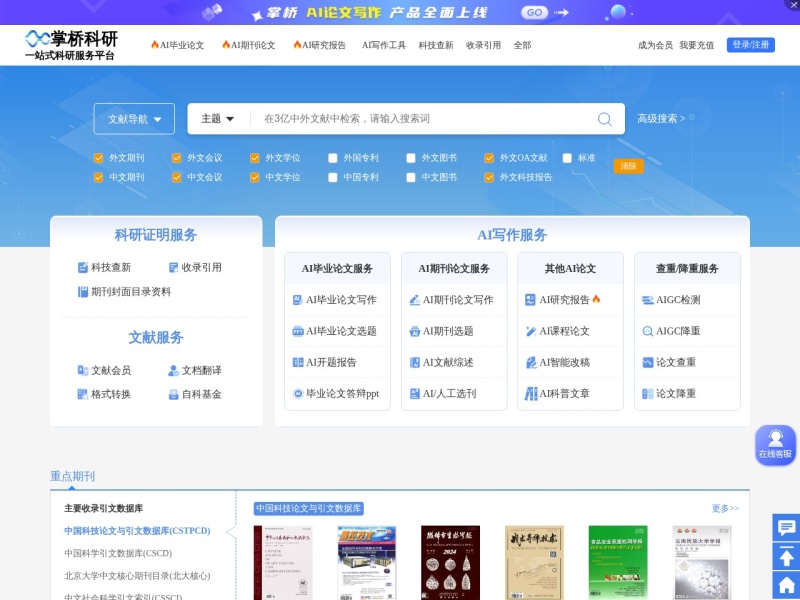
Task: Toggle the 外文会议 checkbox
Action: click(x=177, y=158)
